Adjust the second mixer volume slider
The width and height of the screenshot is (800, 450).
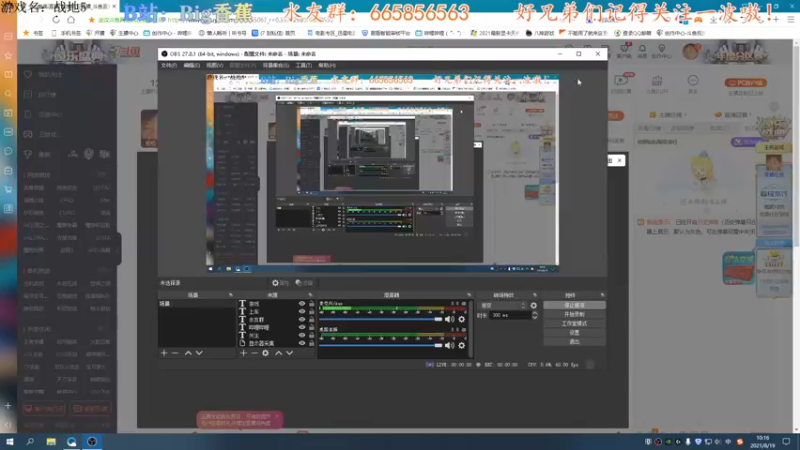[381, 345]
